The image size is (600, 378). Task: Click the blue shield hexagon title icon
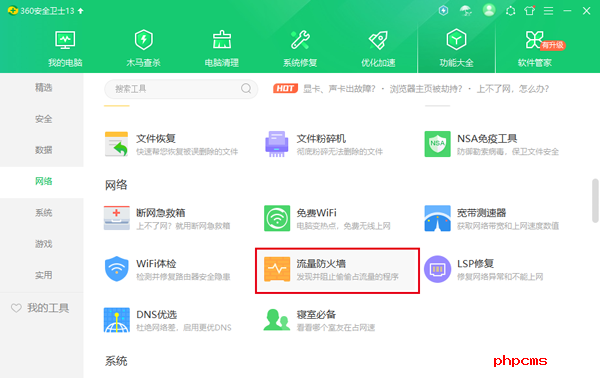(443, 10)
